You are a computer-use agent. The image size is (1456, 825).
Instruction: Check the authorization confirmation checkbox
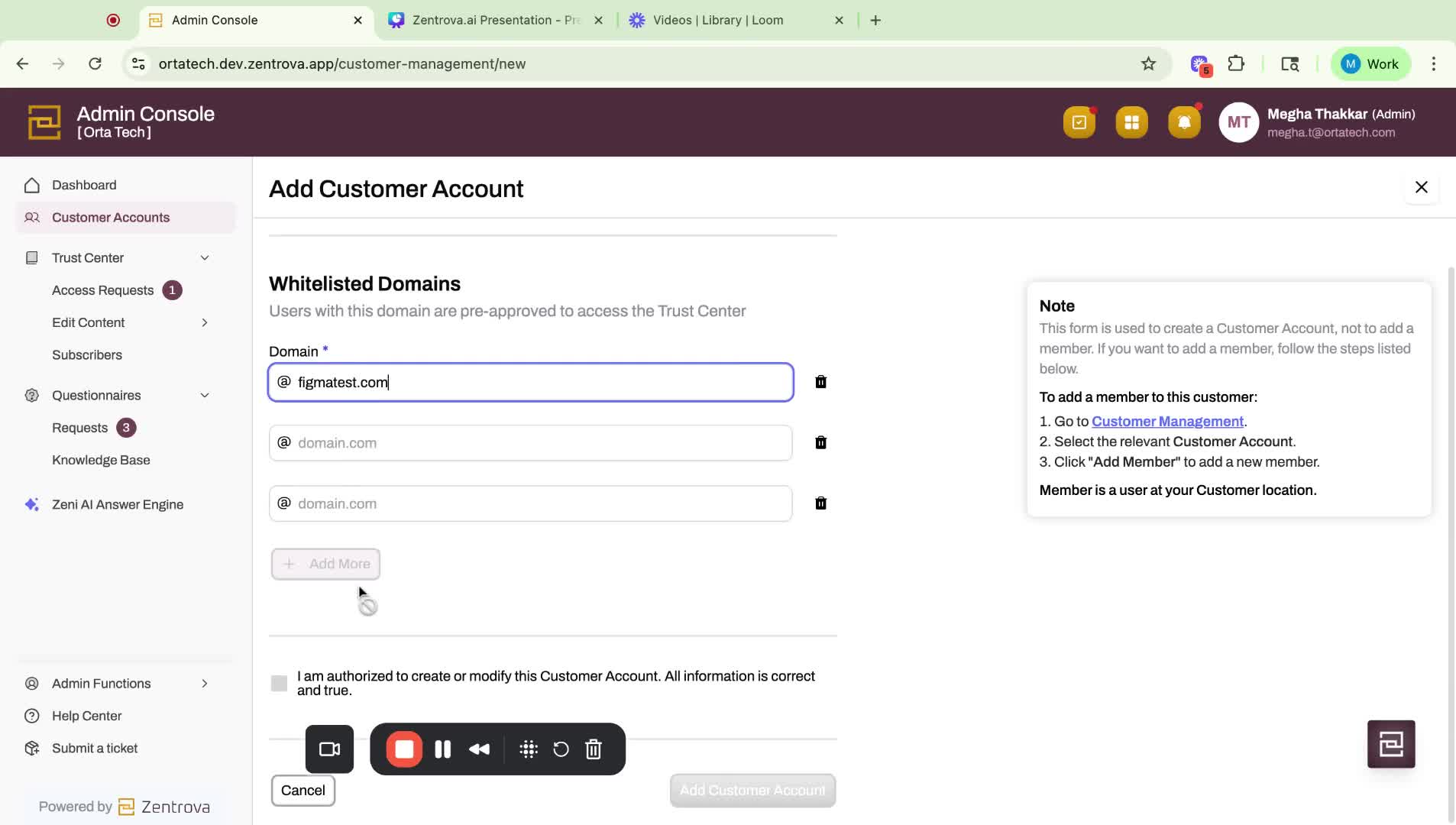click(x=279, y=684)
